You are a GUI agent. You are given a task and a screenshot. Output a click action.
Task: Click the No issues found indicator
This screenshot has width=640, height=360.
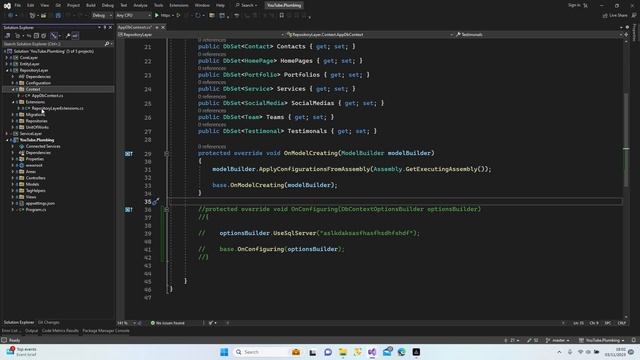pyautogui.click(x=168, y=323)
